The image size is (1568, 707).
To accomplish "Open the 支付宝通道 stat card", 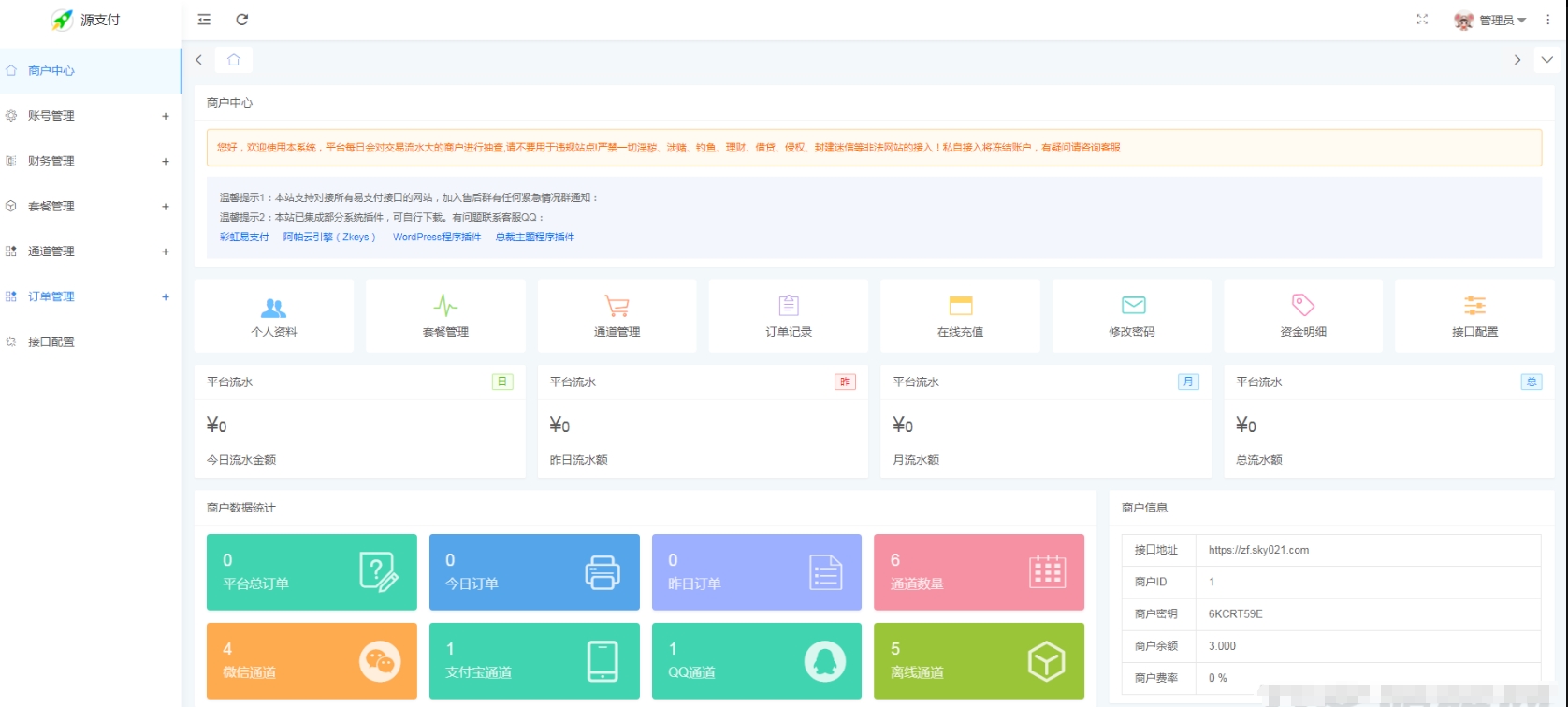I will coord(534,661).
